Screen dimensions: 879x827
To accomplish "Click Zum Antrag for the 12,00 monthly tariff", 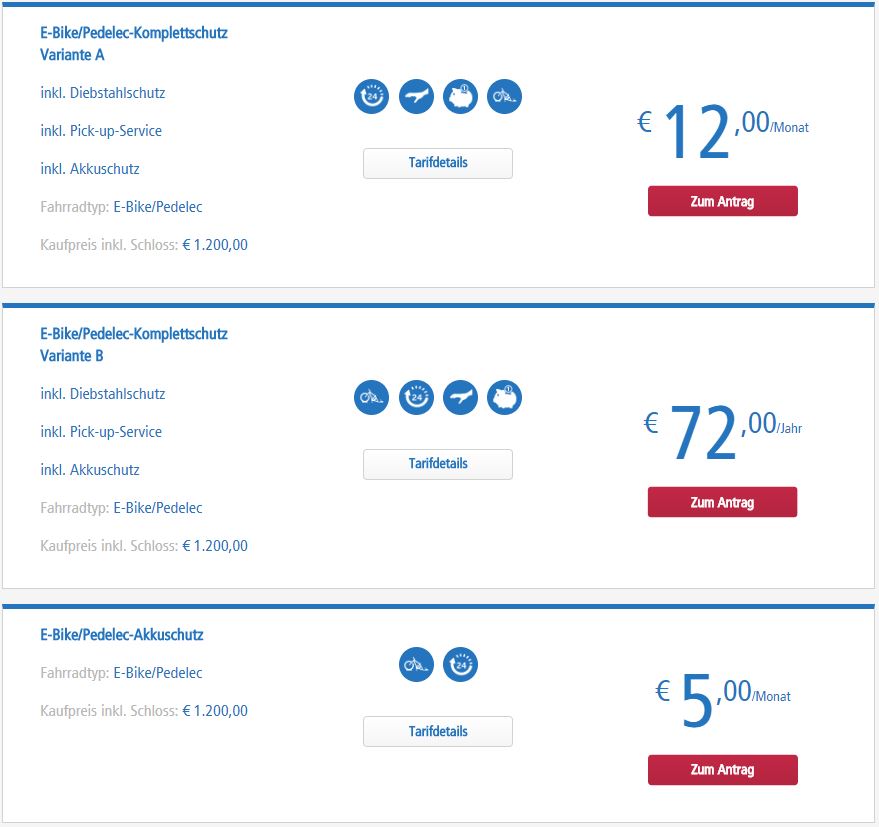I will coord(723,201).
